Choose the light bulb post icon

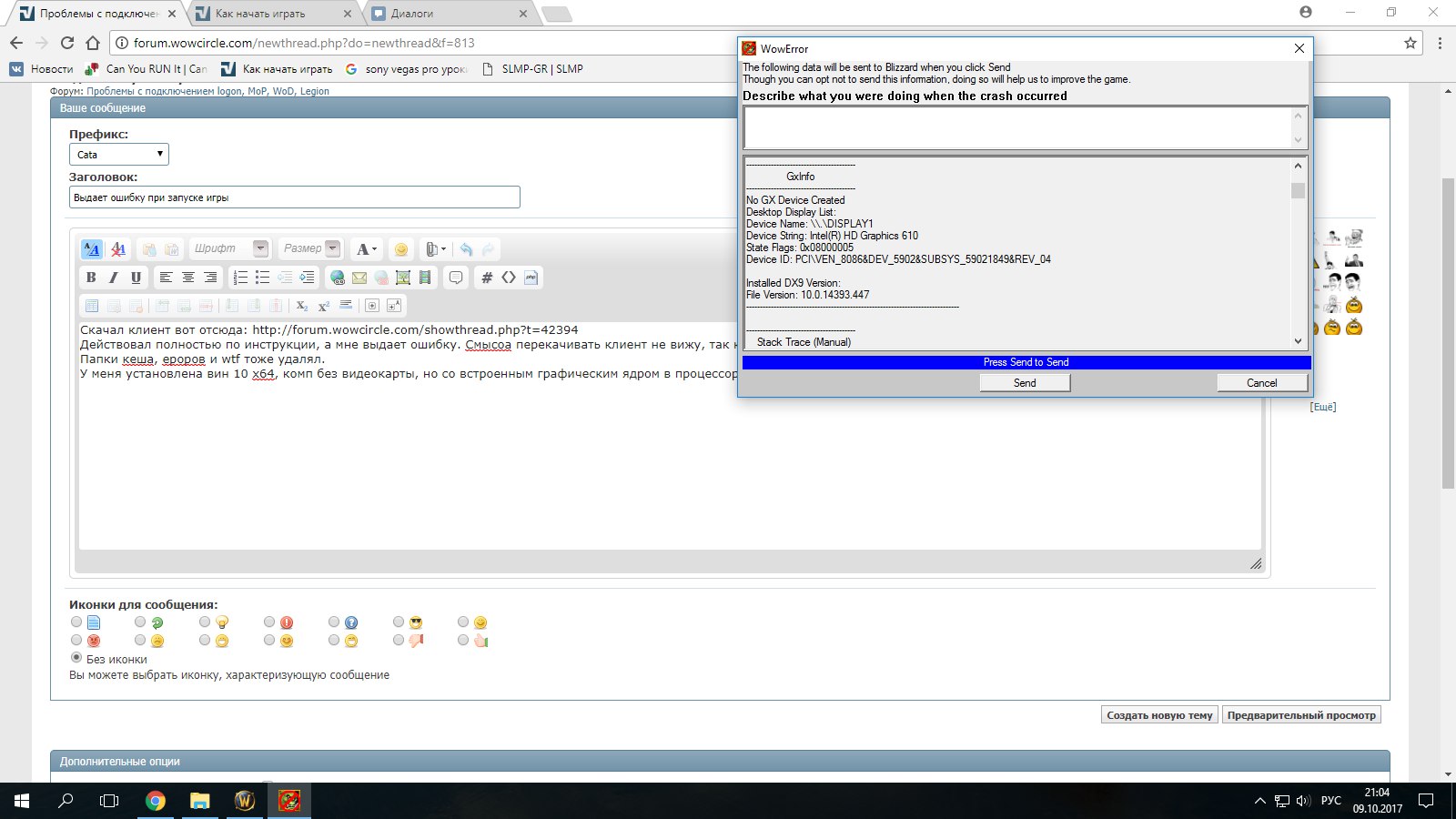206,622
